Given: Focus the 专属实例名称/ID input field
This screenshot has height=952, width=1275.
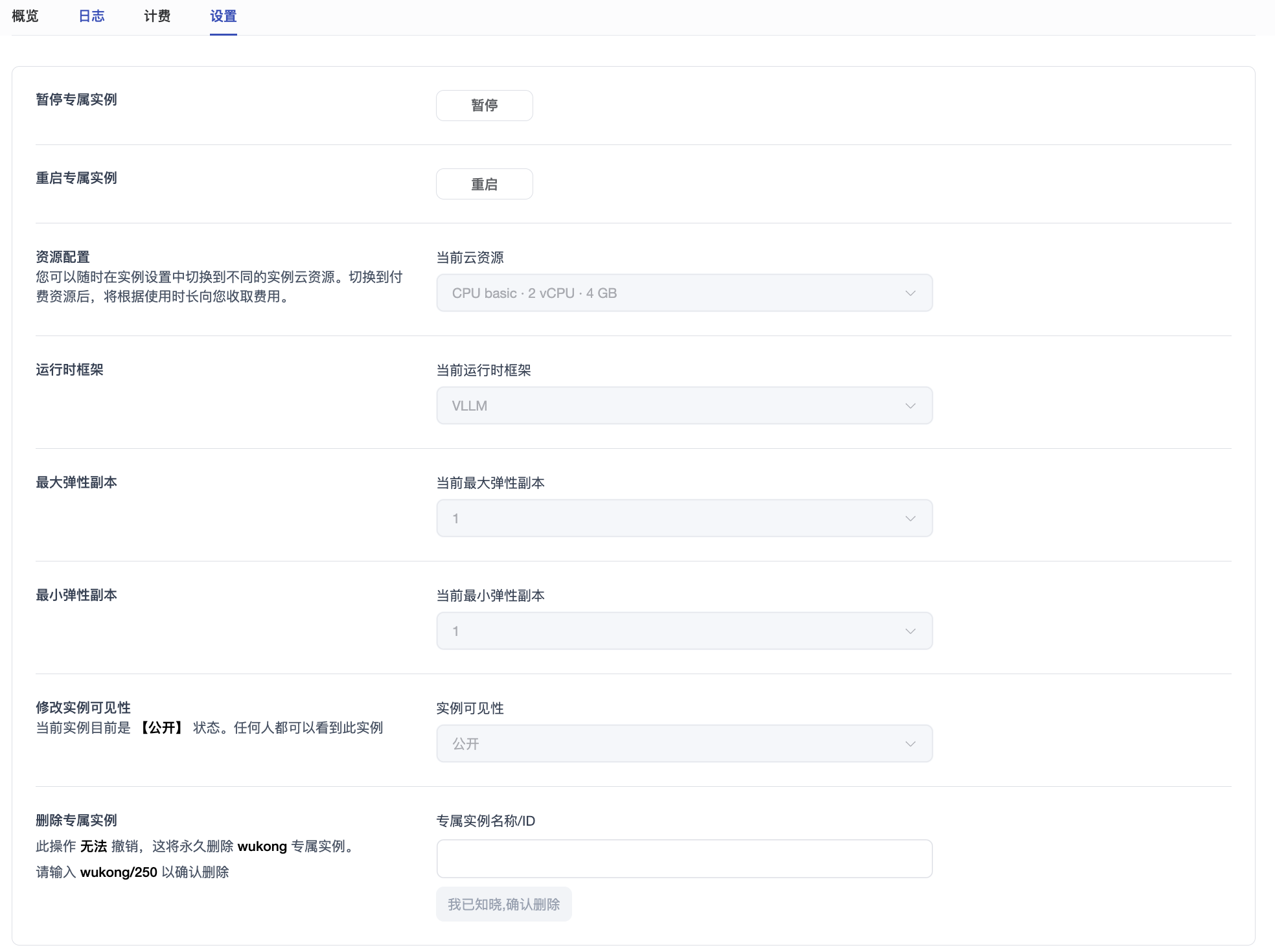Looking at the screenshot, I should pos(684,859).
